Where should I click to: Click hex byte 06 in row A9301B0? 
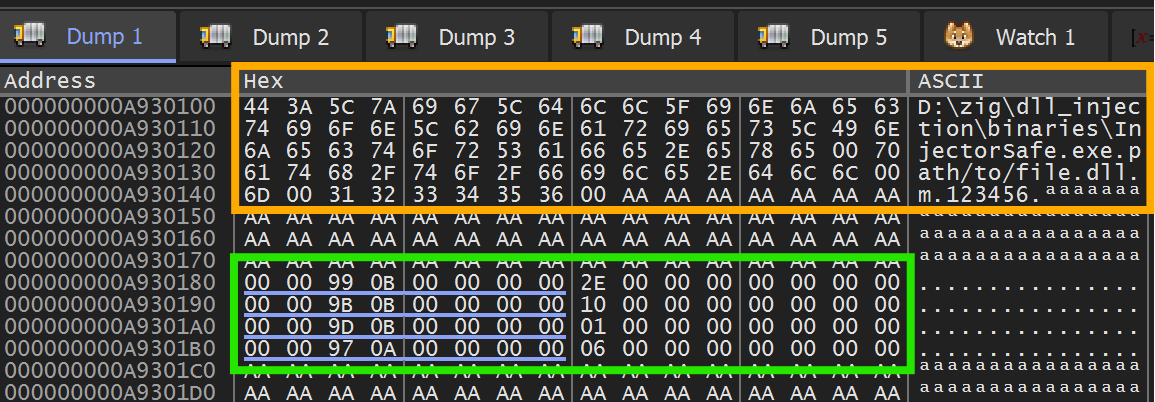(594, 348)
